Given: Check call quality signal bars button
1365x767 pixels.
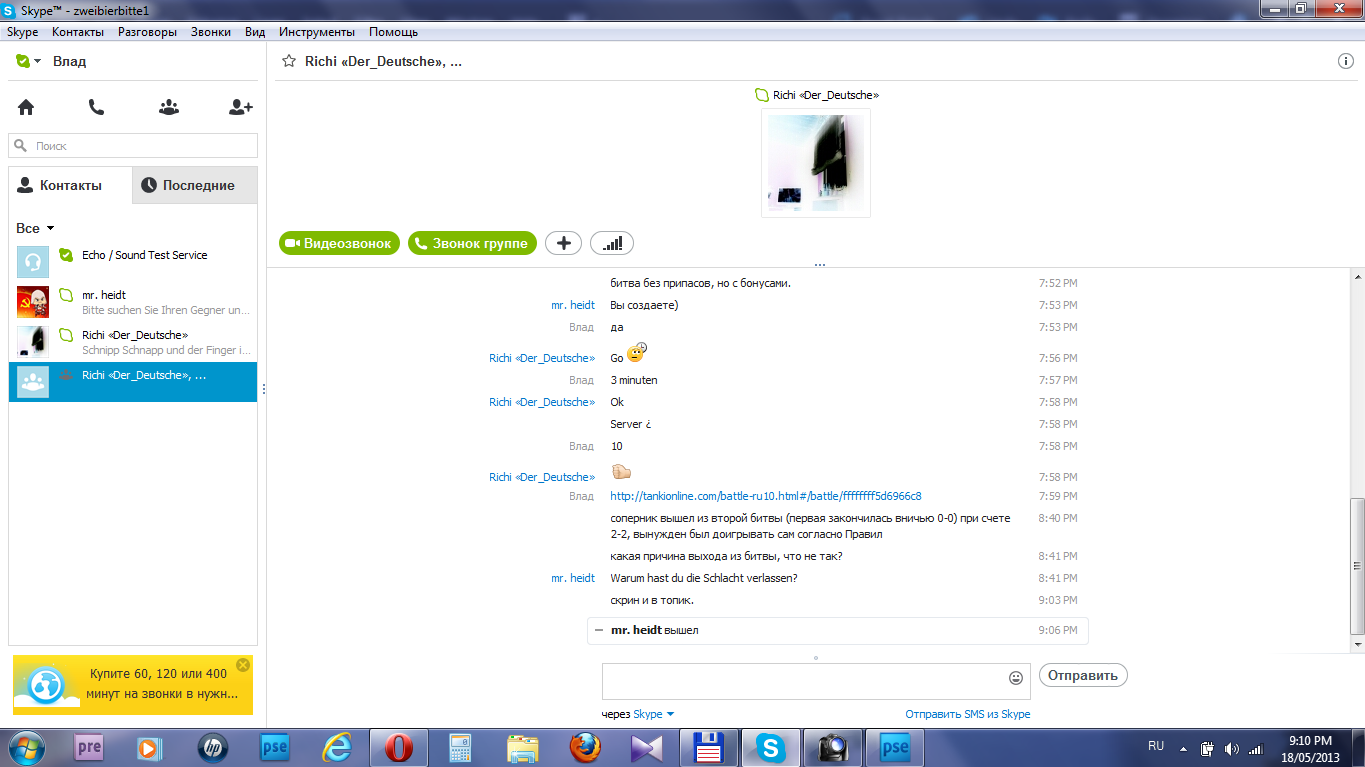Looking at the screenshot, I should pos(612,243).
